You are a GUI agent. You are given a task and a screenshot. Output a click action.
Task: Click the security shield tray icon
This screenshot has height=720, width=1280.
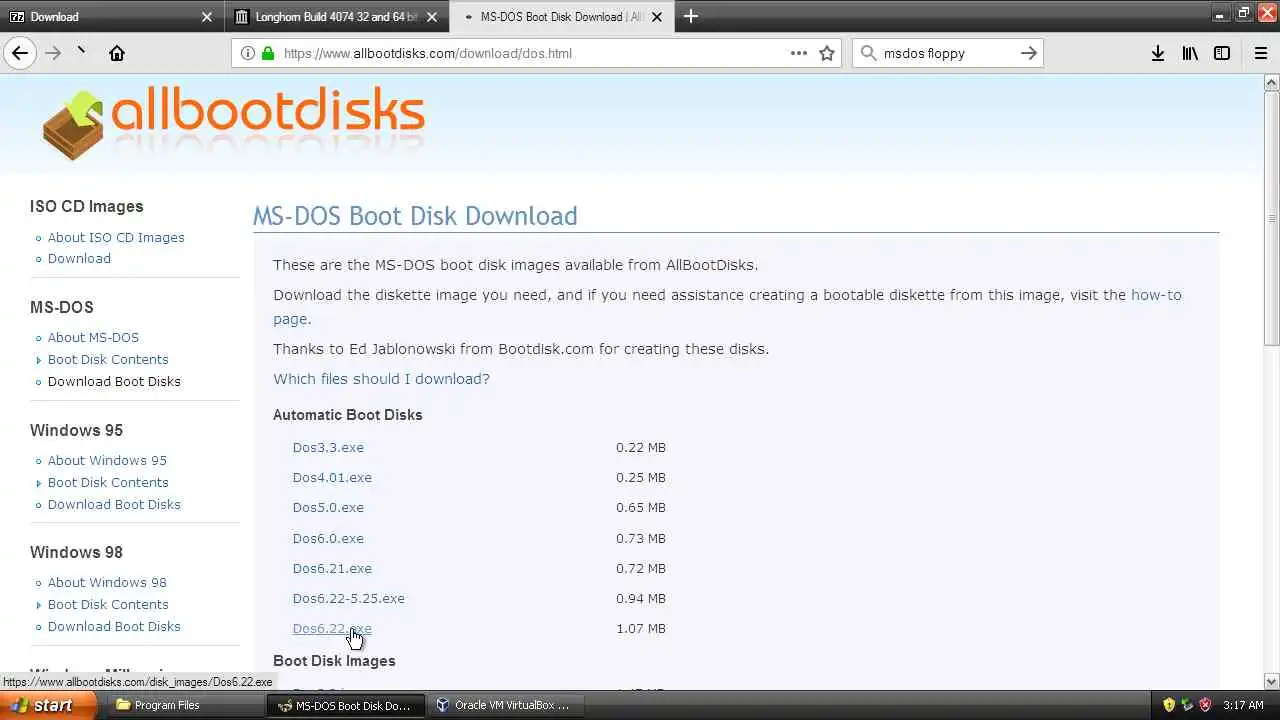(x=1169, y=705)
